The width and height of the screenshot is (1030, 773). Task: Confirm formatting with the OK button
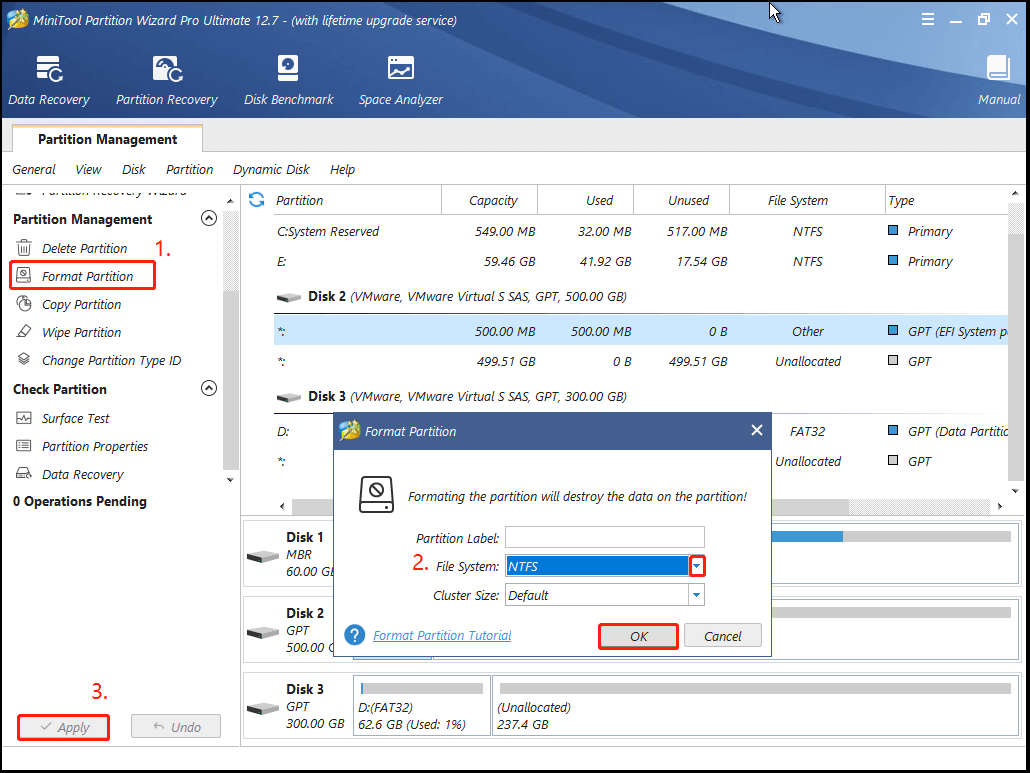coord(638,636)
